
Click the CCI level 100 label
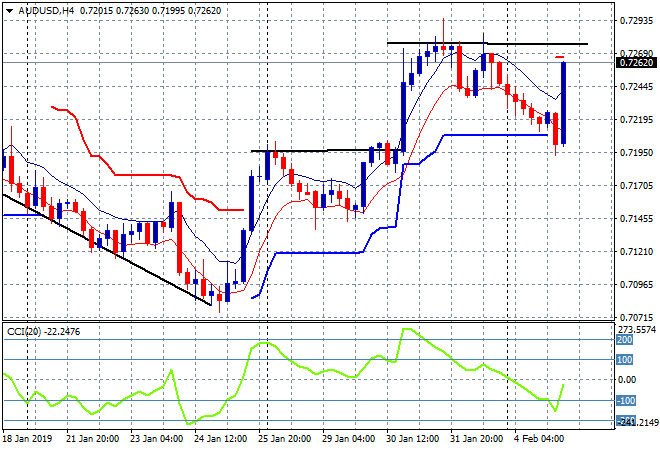point(625,359)
